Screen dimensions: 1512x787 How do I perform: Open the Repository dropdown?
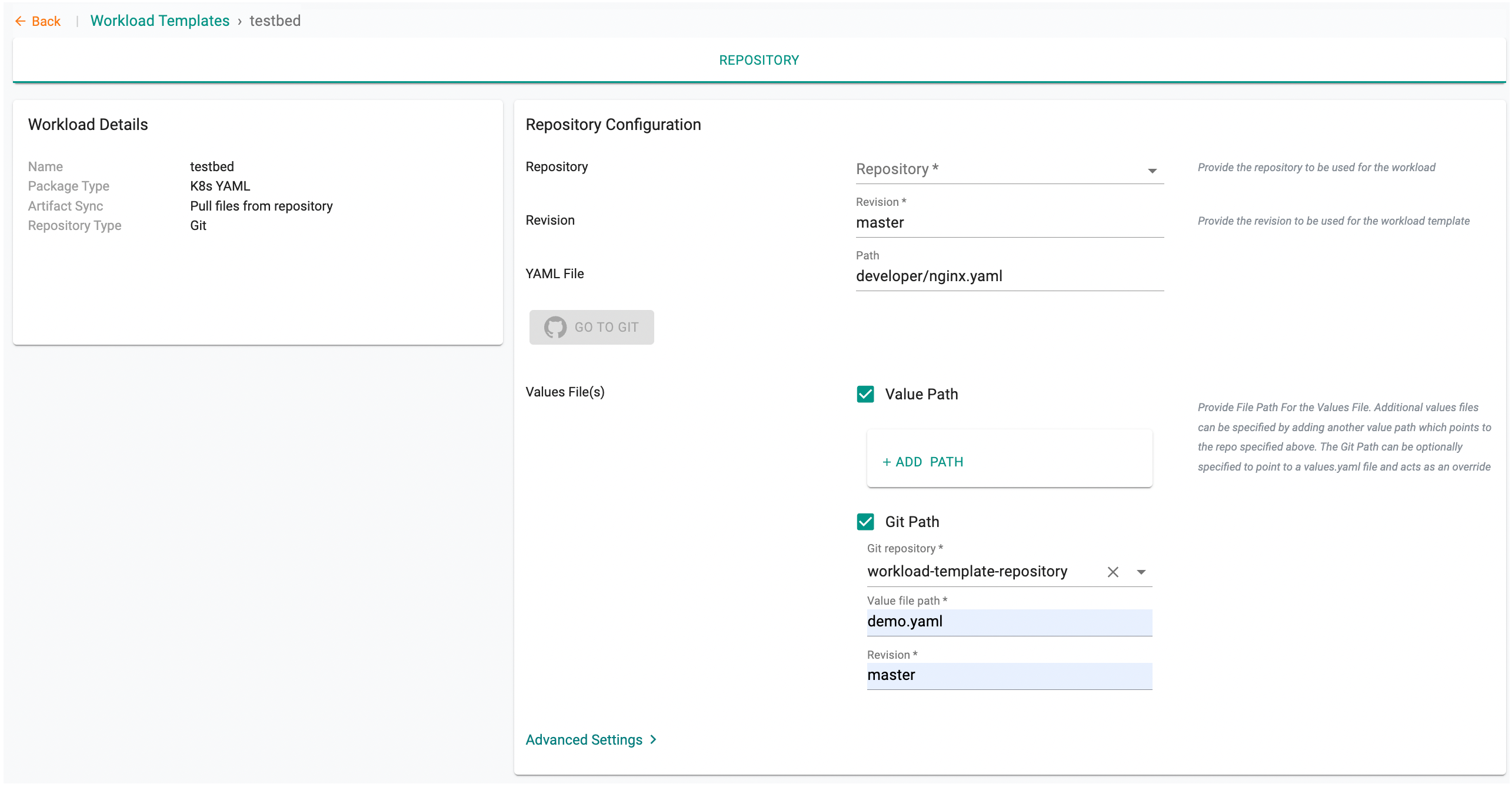pyautogui.click(x=1009, y=169)
